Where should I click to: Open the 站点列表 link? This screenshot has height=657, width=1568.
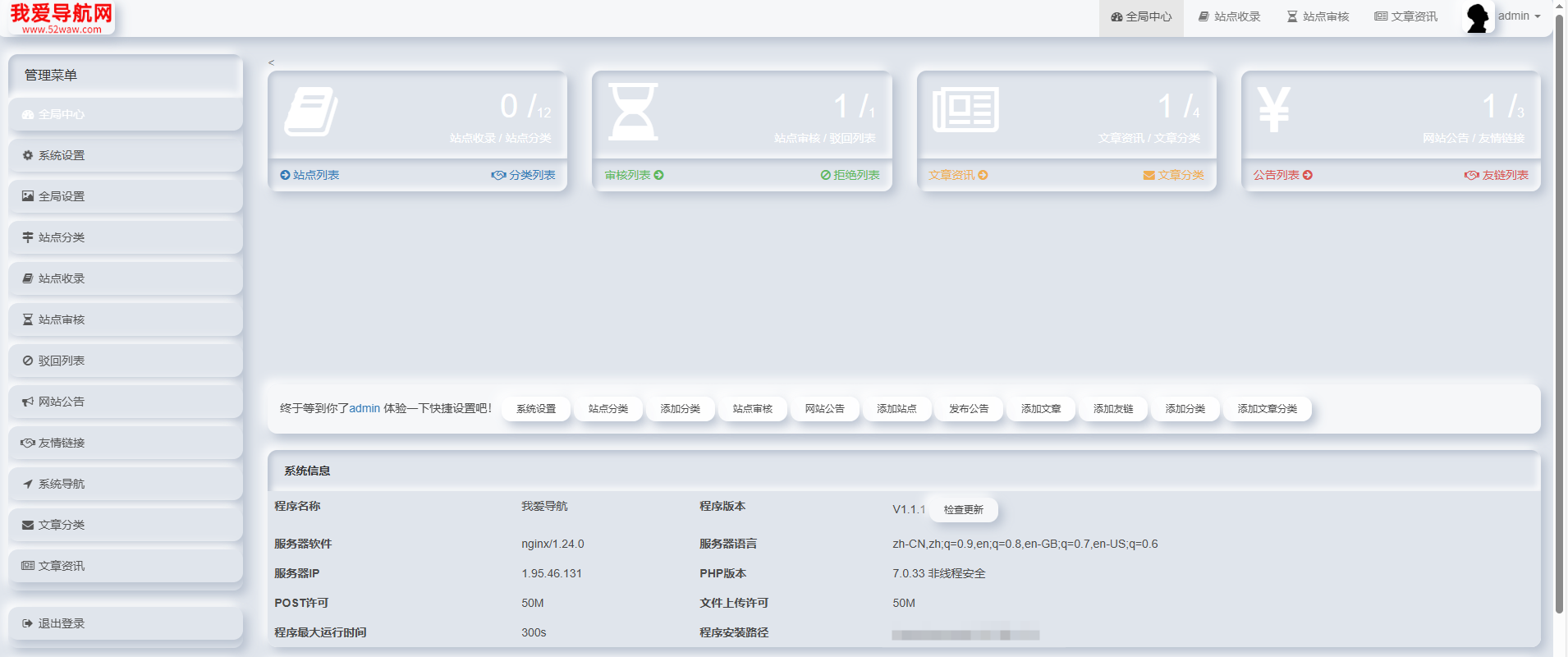(x=309, y=175)
